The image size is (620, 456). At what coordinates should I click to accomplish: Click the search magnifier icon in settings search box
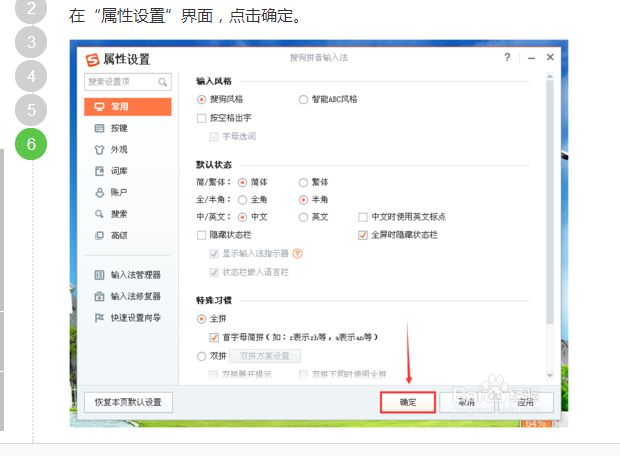(x=162, y=82)
